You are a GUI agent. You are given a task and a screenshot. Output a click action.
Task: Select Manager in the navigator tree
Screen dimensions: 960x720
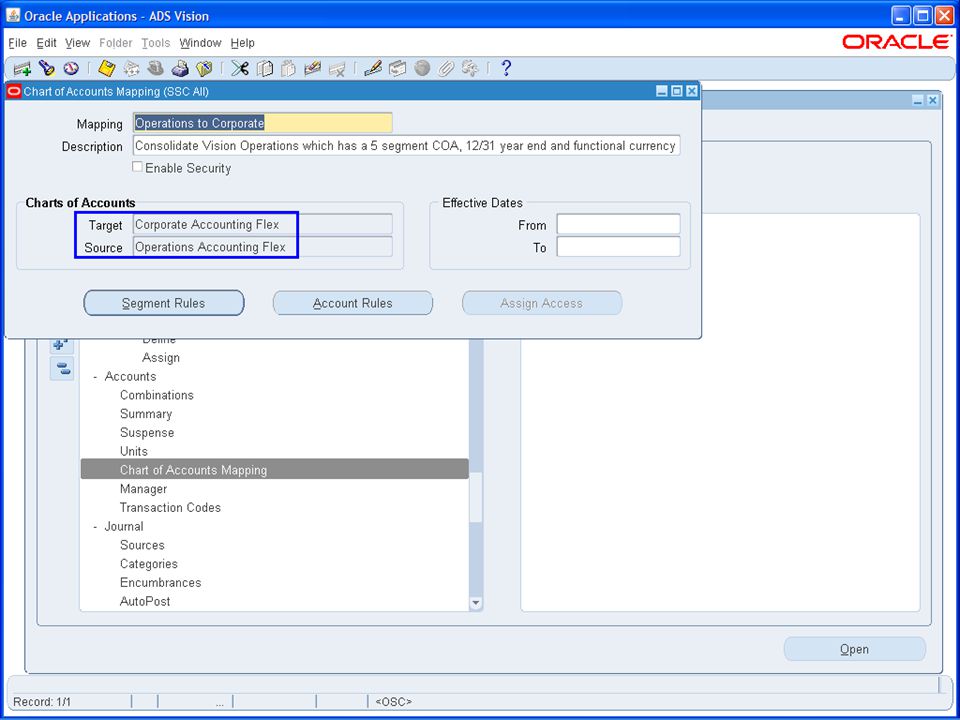coord(143,489)
